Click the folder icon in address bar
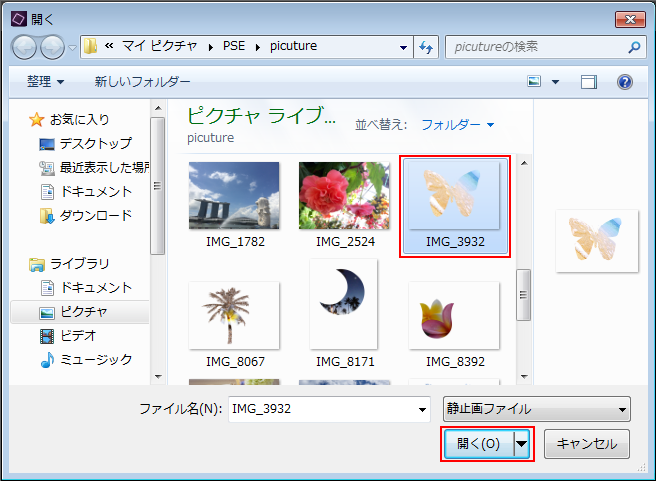The height and width of the screenshot is (481, 656). point(90,46)
